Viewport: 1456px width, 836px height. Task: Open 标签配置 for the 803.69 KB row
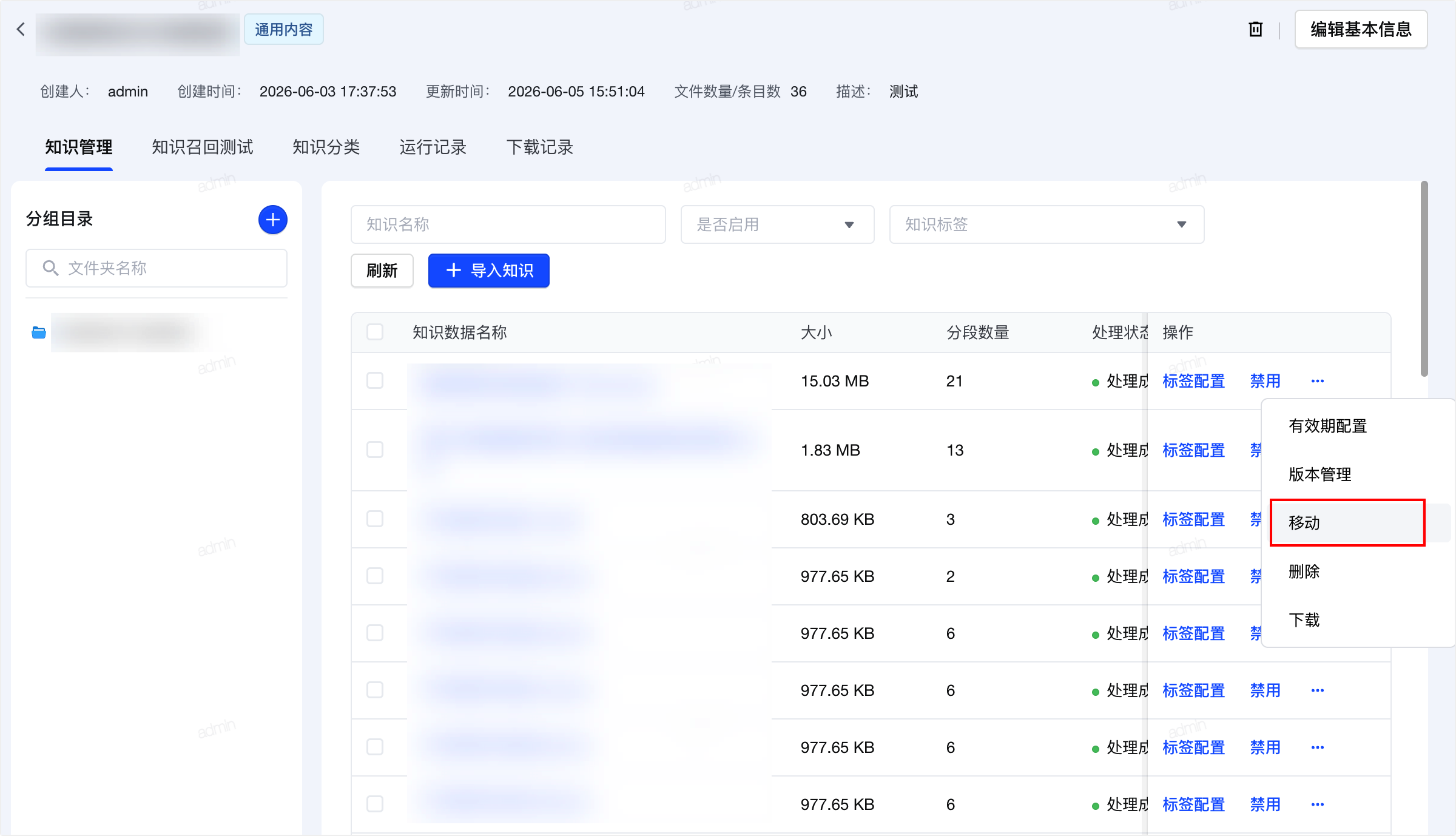point(1194,519)
